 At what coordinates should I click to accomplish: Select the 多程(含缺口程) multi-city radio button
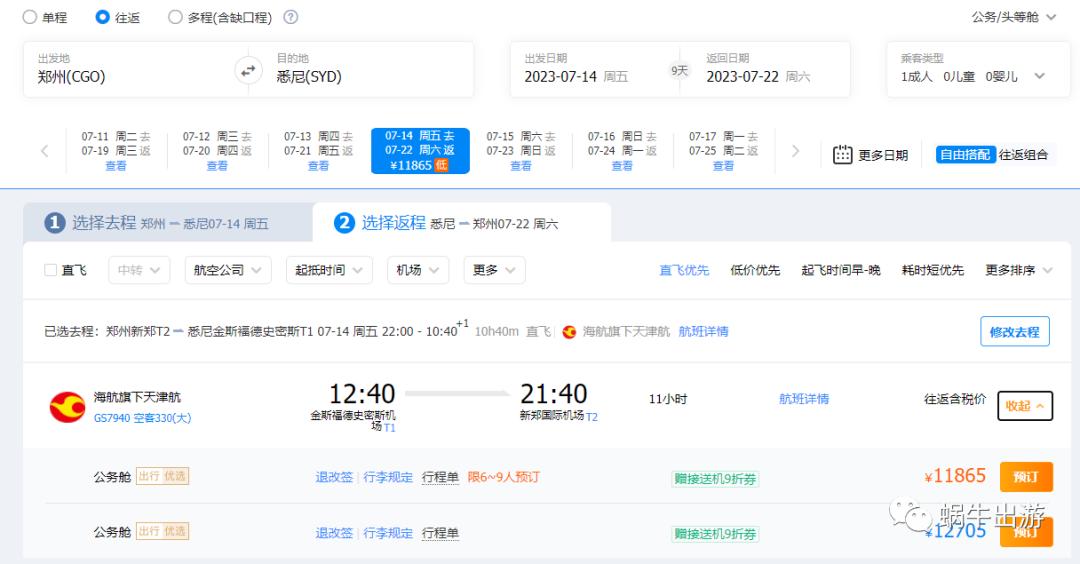point(175,17)
